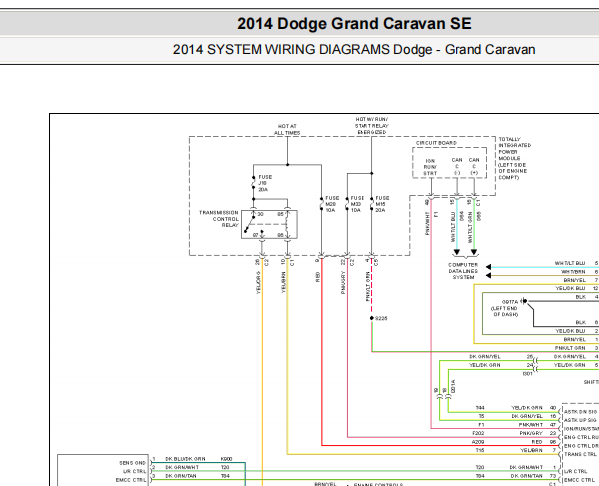Click the Totally Integrated Power Module label
The width and height of the screenshot is (599, 486).
(515, 158)
